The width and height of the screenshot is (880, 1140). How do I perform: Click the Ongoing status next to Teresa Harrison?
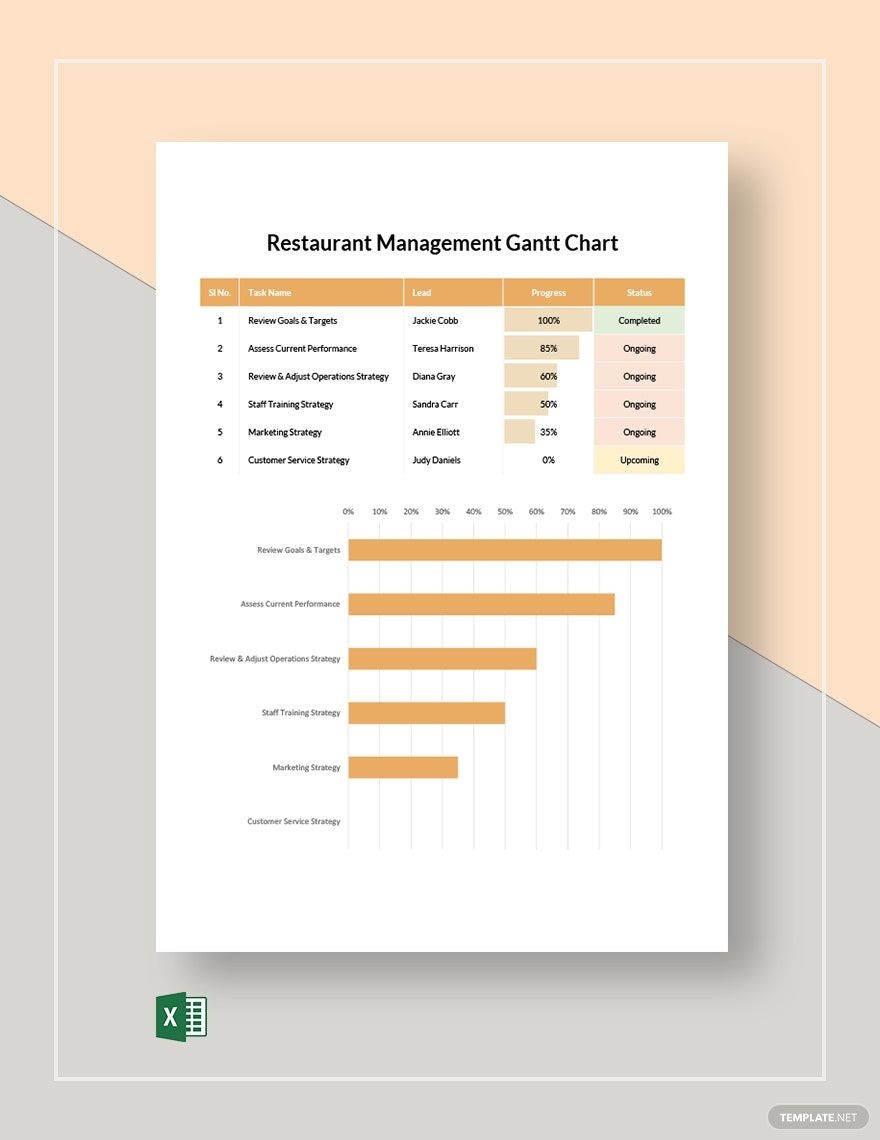pyautogui.click(x=639, y=348)
